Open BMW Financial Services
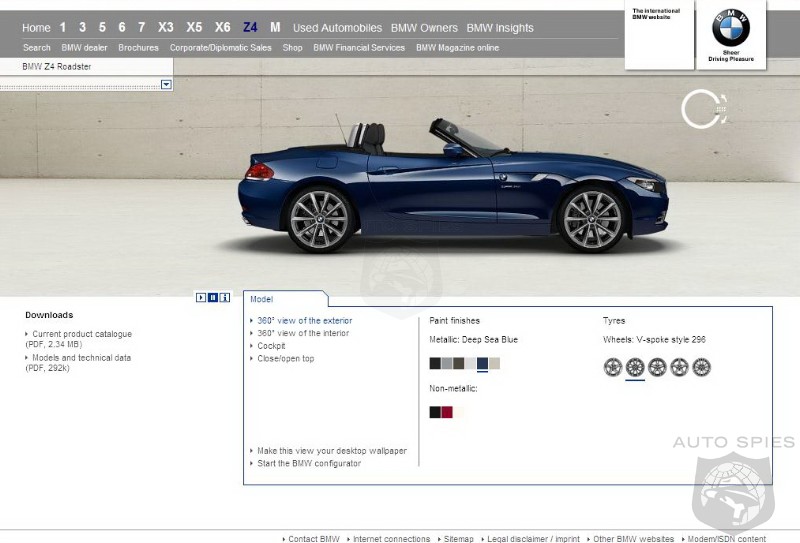This screenshot has height=543, width=800. pyautogui.click(x=359, y=47)
